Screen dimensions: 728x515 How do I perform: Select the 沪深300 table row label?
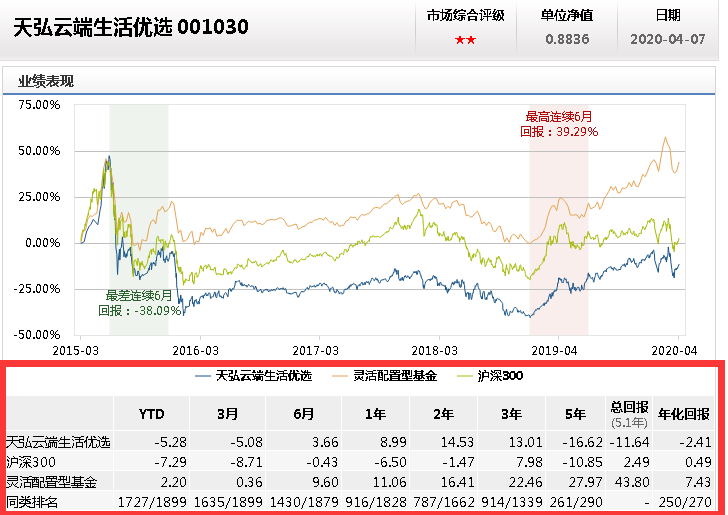(x=31, y=462)
